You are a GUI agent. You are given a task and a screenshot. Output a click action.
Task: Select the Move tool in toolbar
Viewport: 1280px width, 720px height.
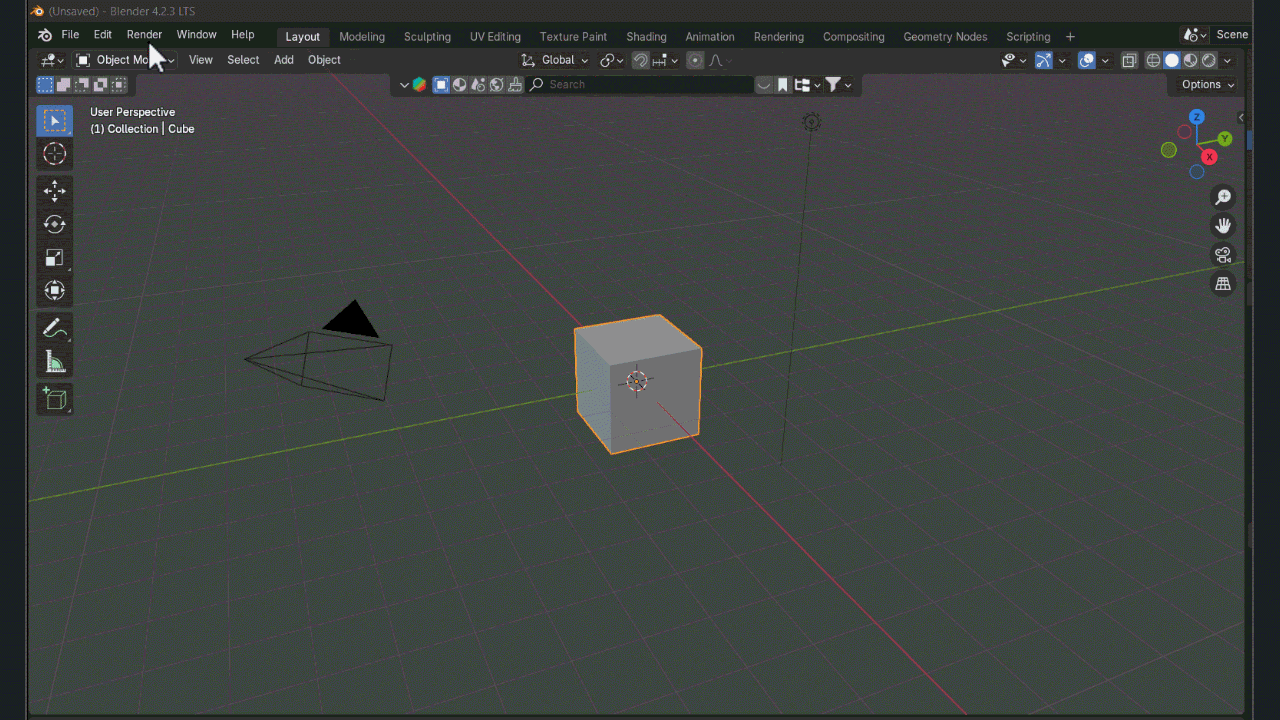click(x=55, y=191)
